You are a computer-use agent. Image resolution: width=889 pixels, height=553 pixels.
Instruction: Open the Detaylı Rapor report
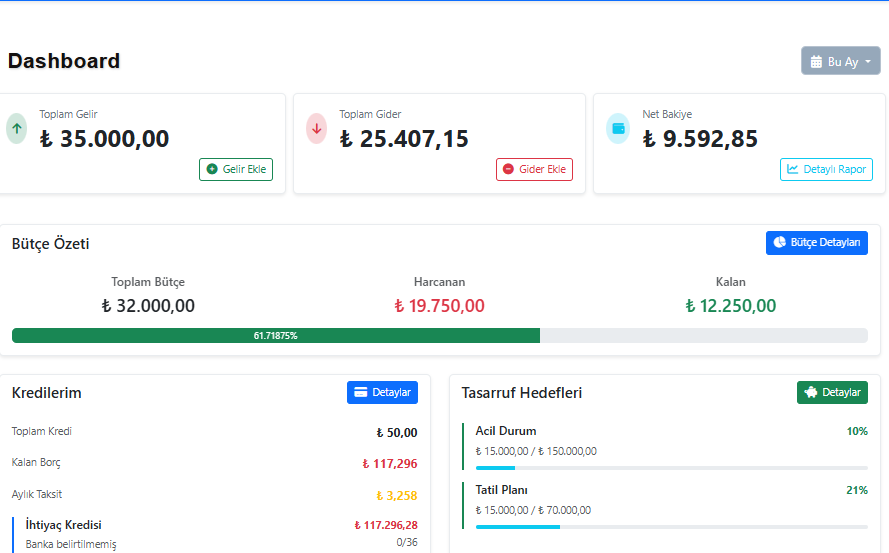[x=826, y=169]
